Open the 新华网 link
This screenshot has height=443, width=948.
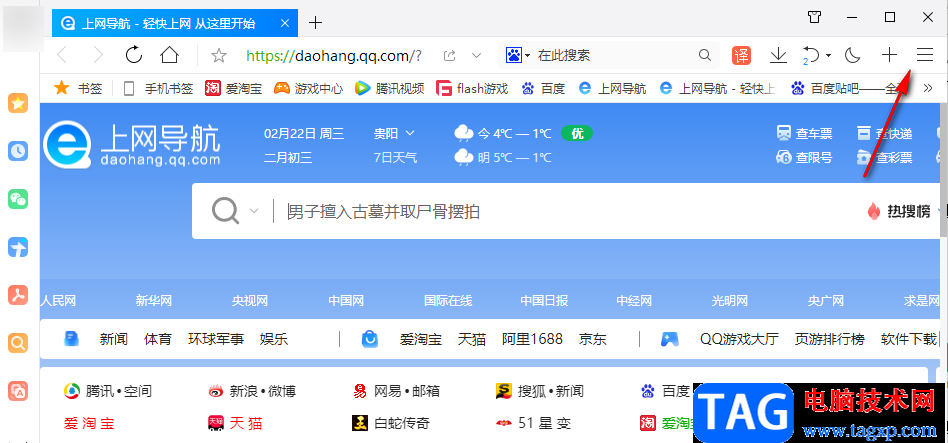[x=154, y=300]
